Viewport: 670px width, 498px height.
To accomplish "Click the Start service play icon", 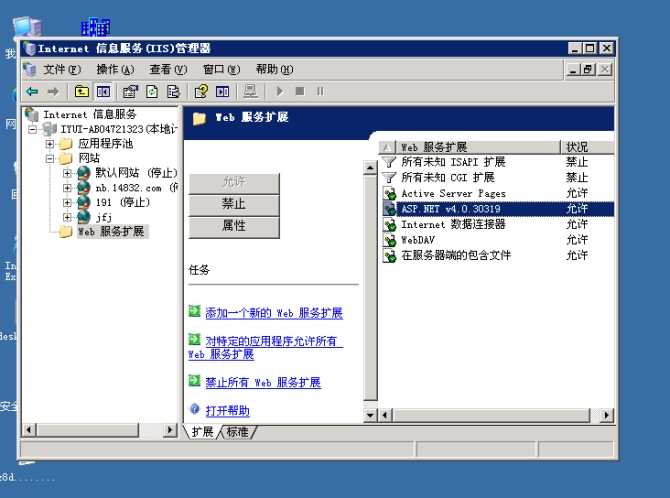I will (279, 91).
